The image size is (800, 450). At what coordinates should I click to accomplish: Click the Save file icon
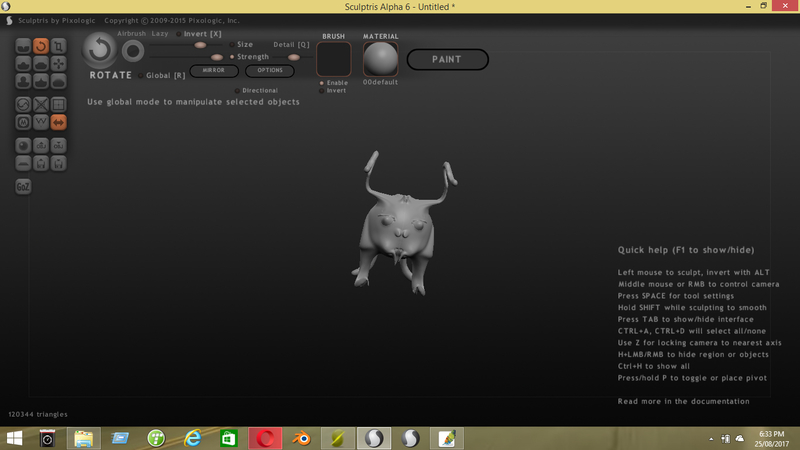[59, 164]
